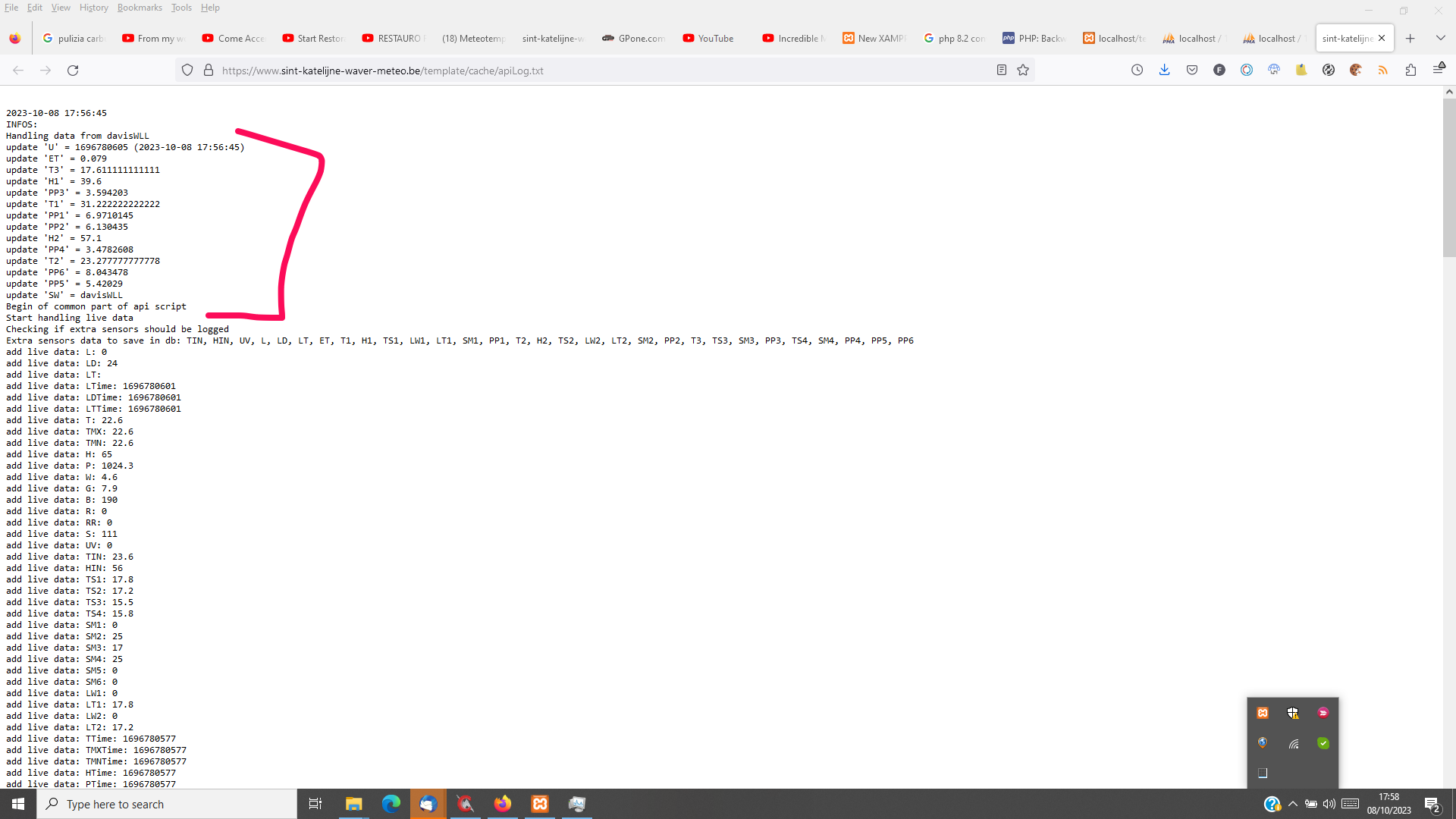This screenshot has height=819, width=1456.
Task: Reload the current page
Action: coord(73,71)
